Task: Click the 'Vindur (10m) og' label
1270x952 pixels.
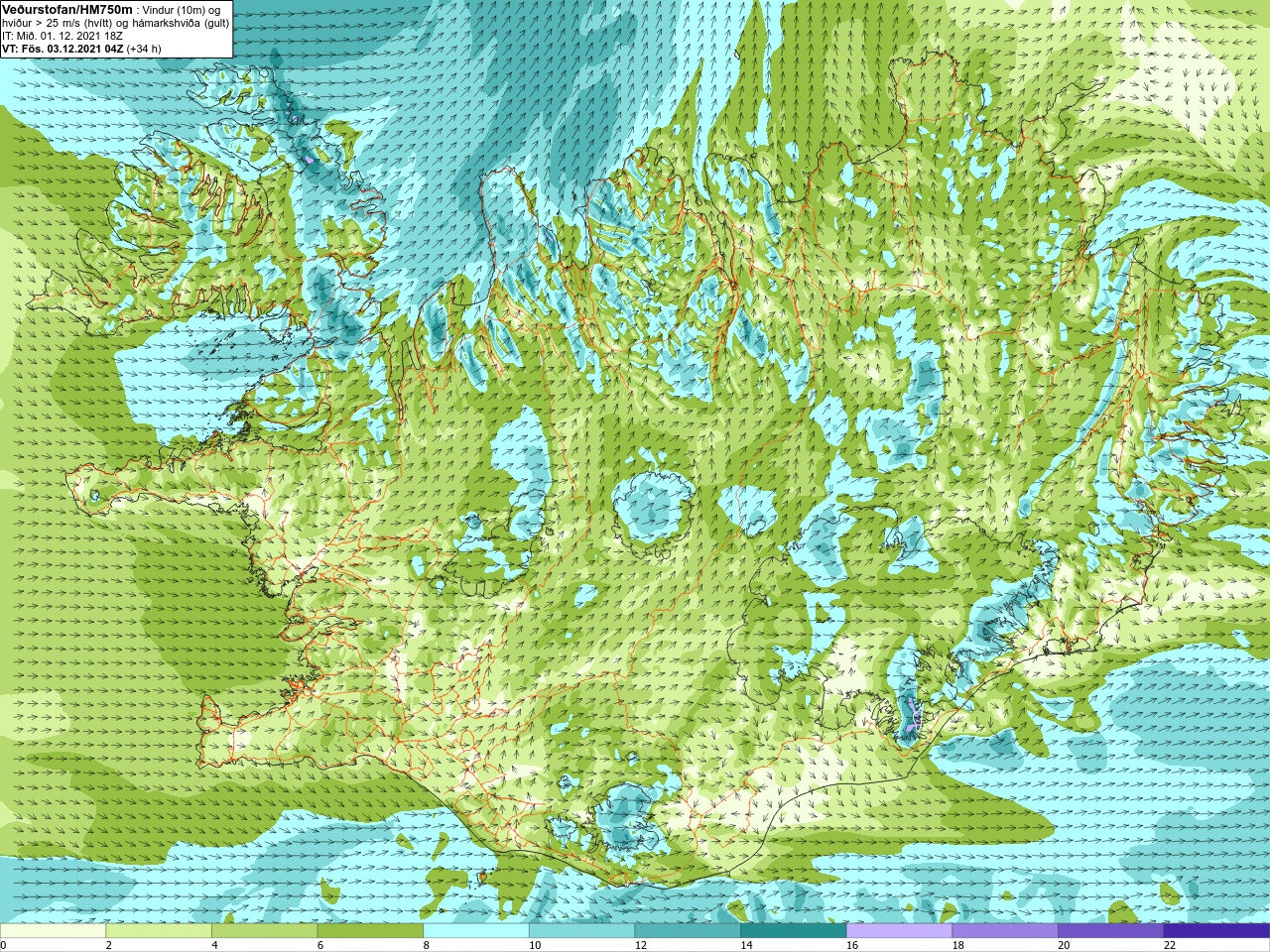Action: [x=182, y=10]
